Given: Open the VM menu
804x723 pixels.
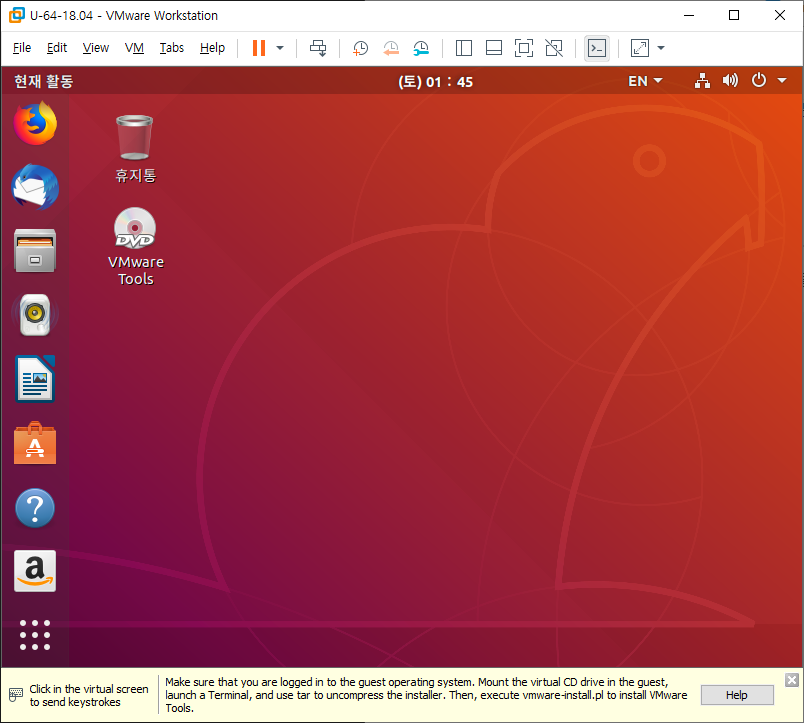Looking at the screenshot, I should click(x=134, y=48).
